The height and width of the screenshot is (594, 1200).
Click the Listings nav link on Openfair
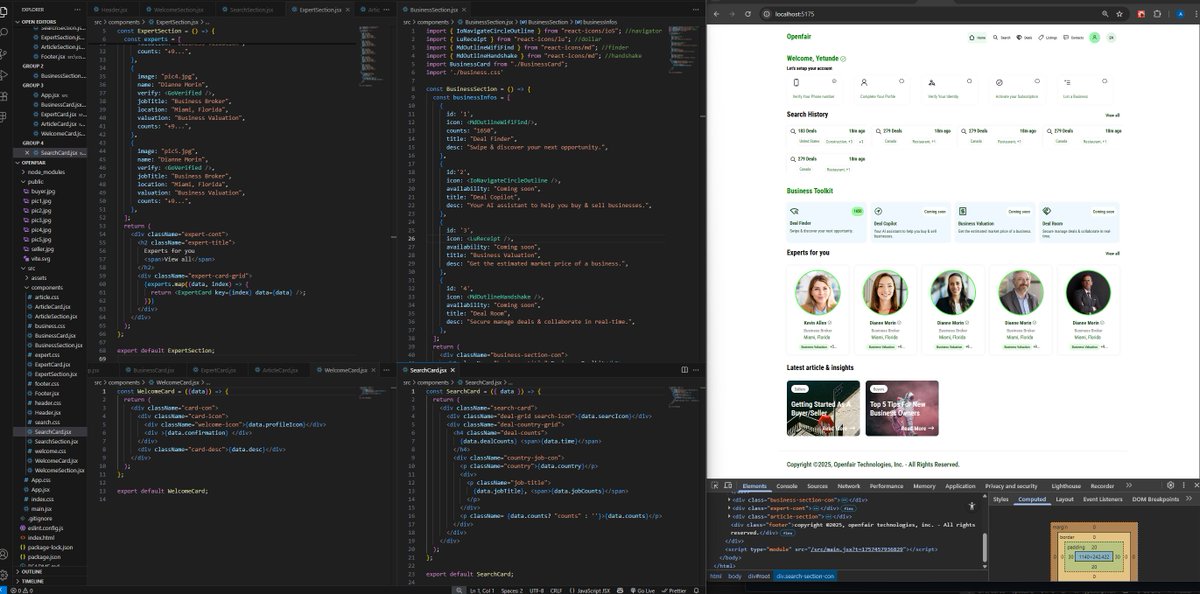click(x=1047, y=37)
